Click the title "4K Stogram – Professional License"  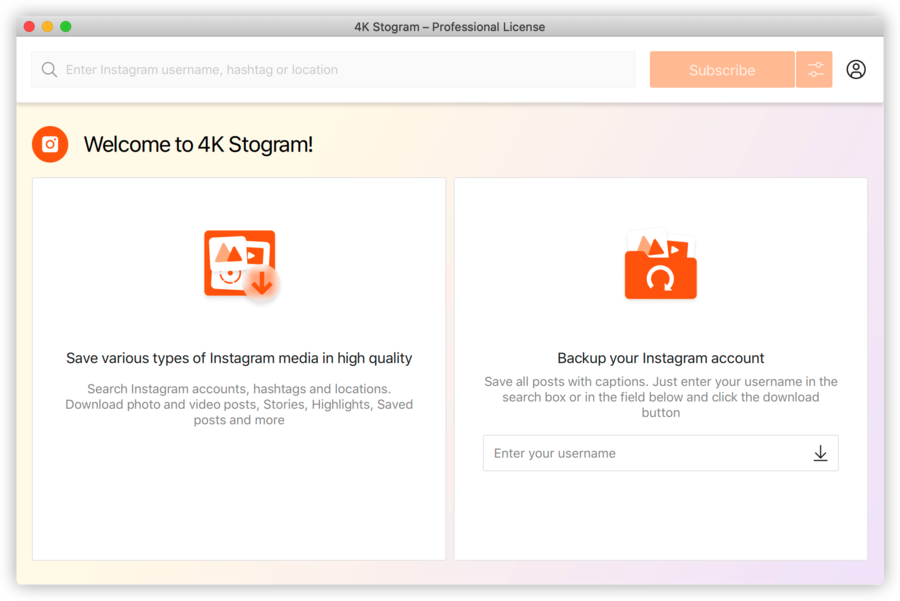(x=449, y=27)
